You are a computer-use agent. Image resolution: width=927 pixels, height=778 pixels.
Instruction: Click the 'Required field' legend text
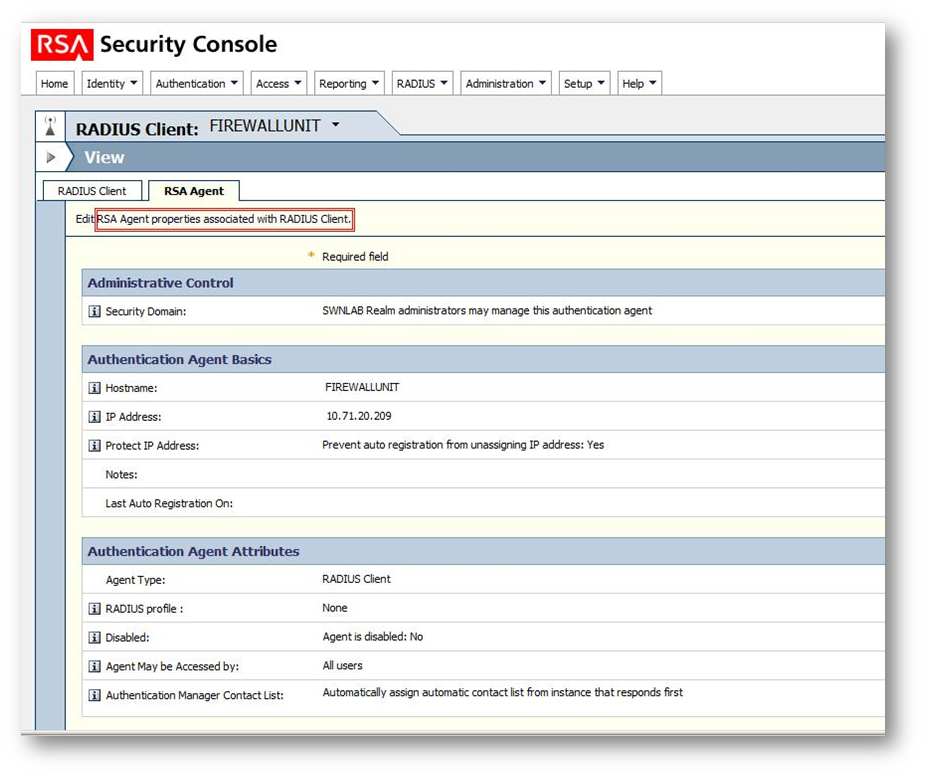click(355, 257)
